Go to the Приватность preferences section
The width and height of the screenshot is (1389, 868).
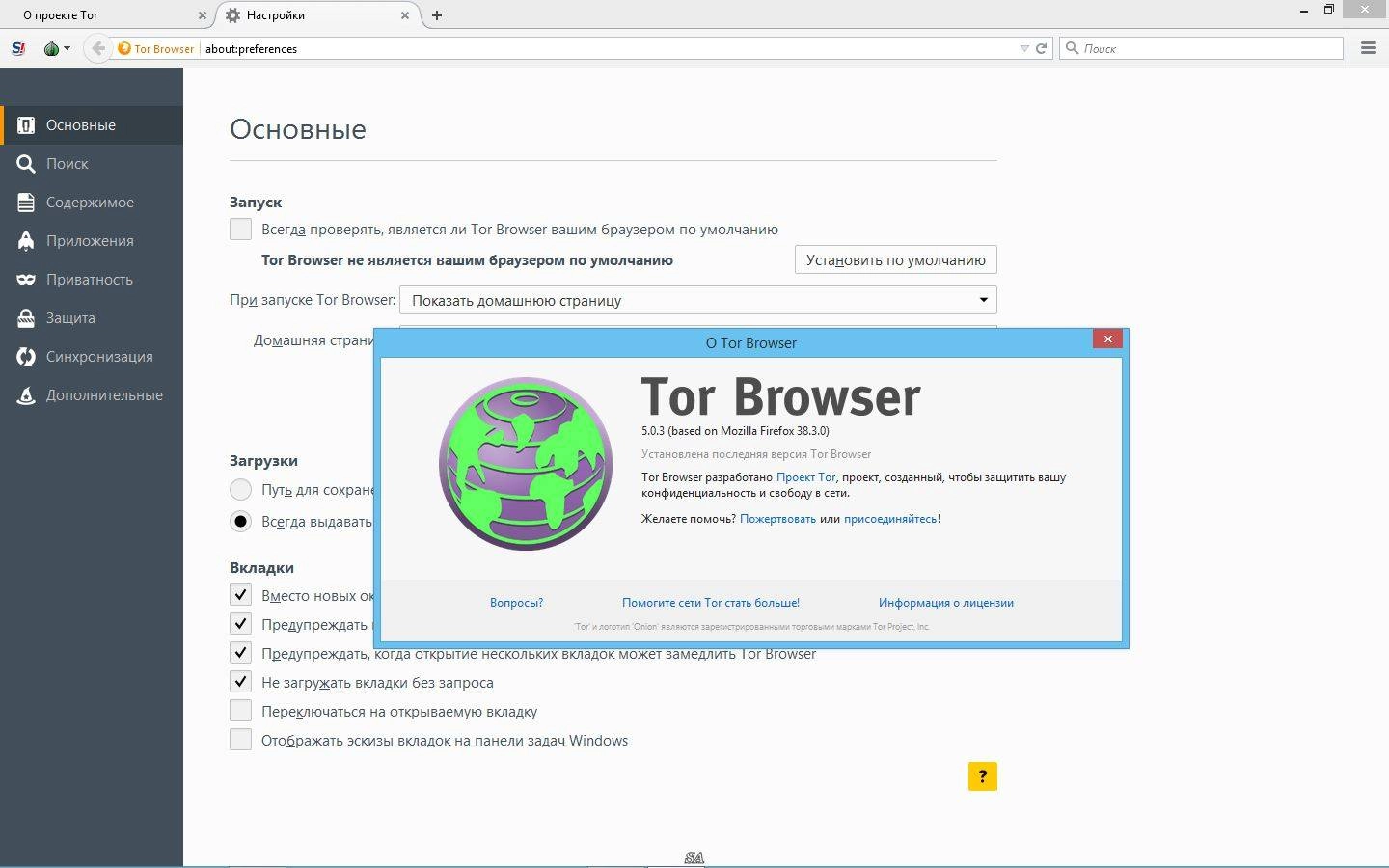[92, 280]
